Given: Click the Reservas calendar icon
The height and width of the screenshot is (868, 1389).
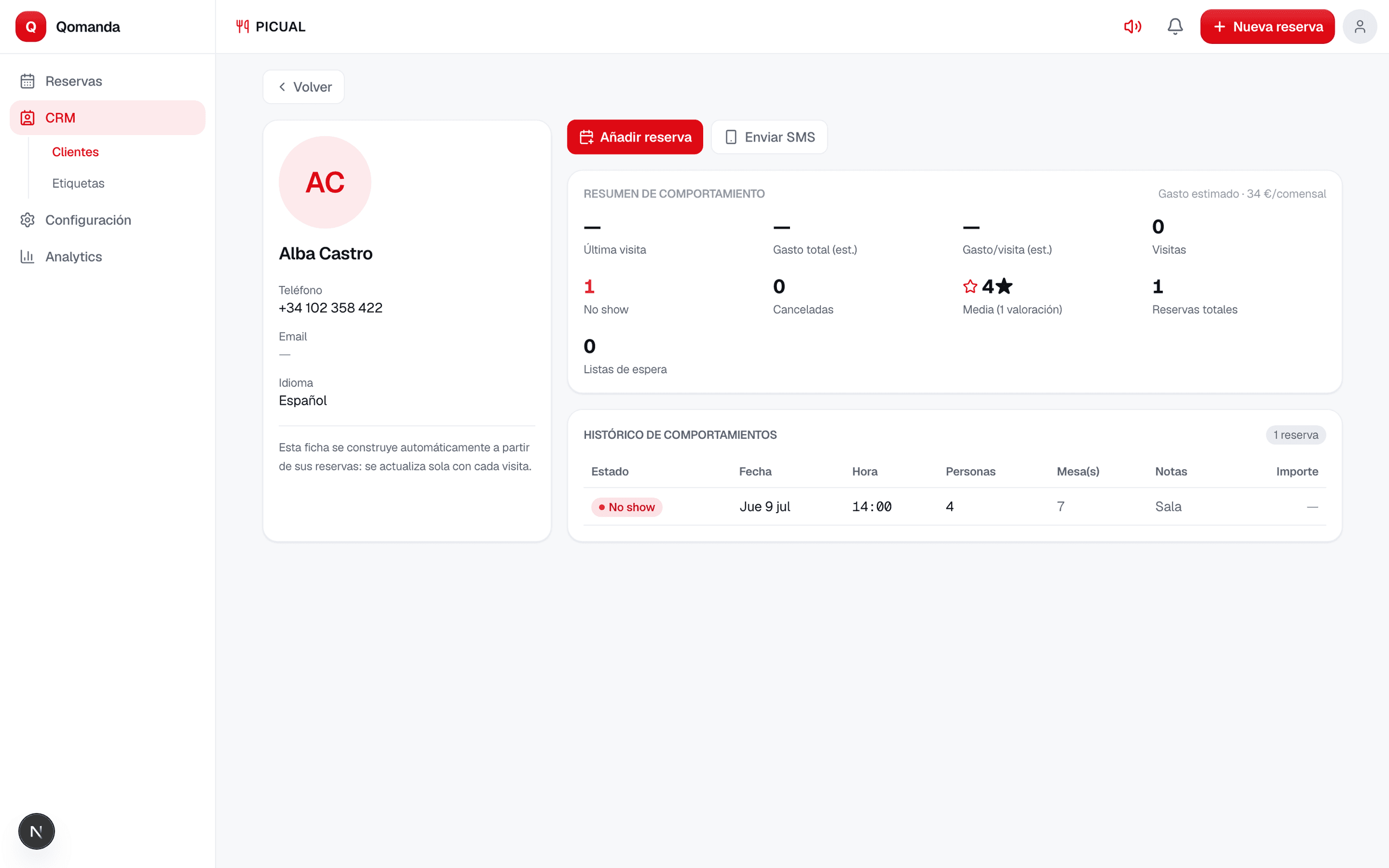Looking at the screenshot, I should 28,81.
